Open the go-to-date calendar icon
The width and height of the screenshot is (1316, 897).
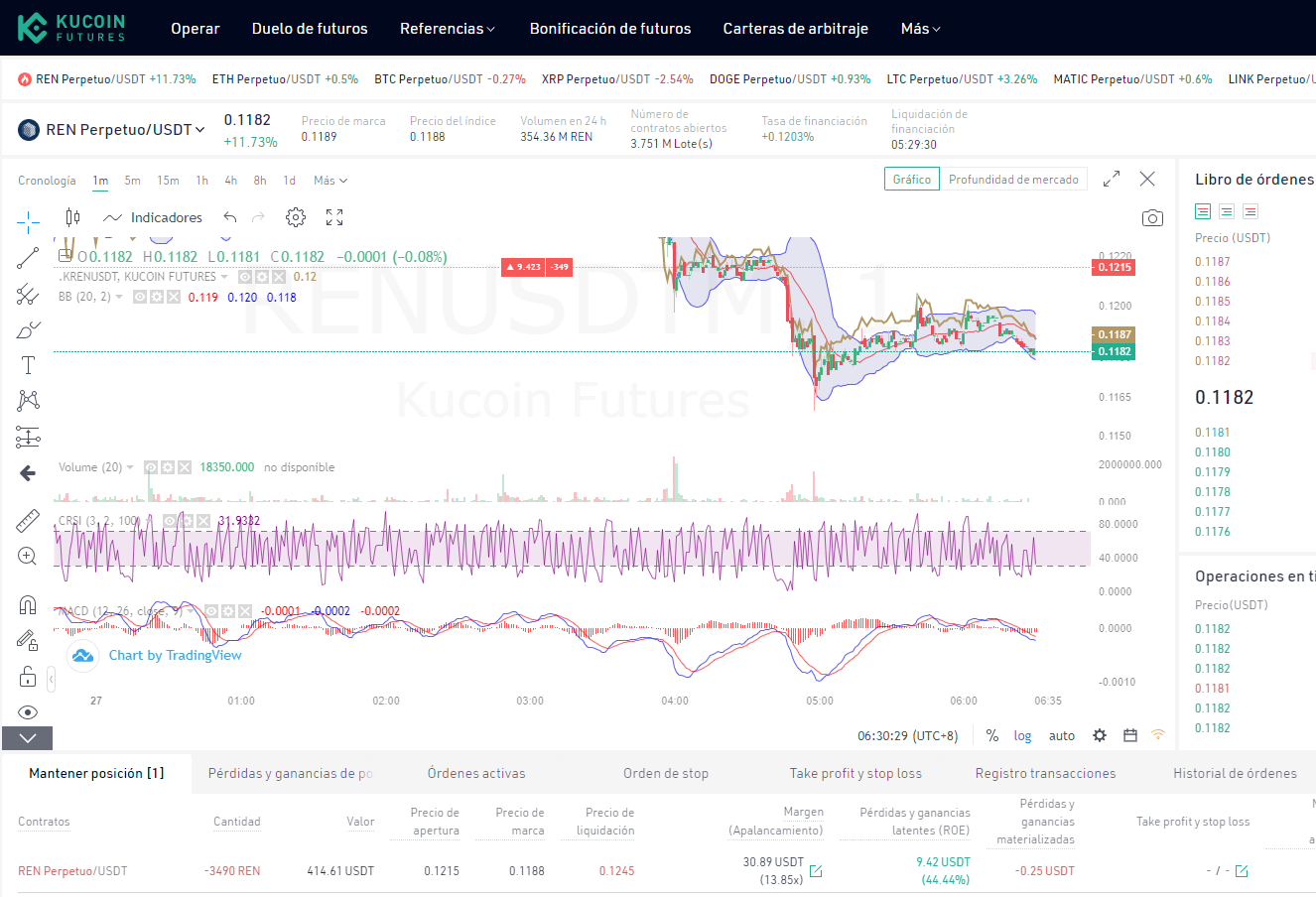click(1129, 735)
